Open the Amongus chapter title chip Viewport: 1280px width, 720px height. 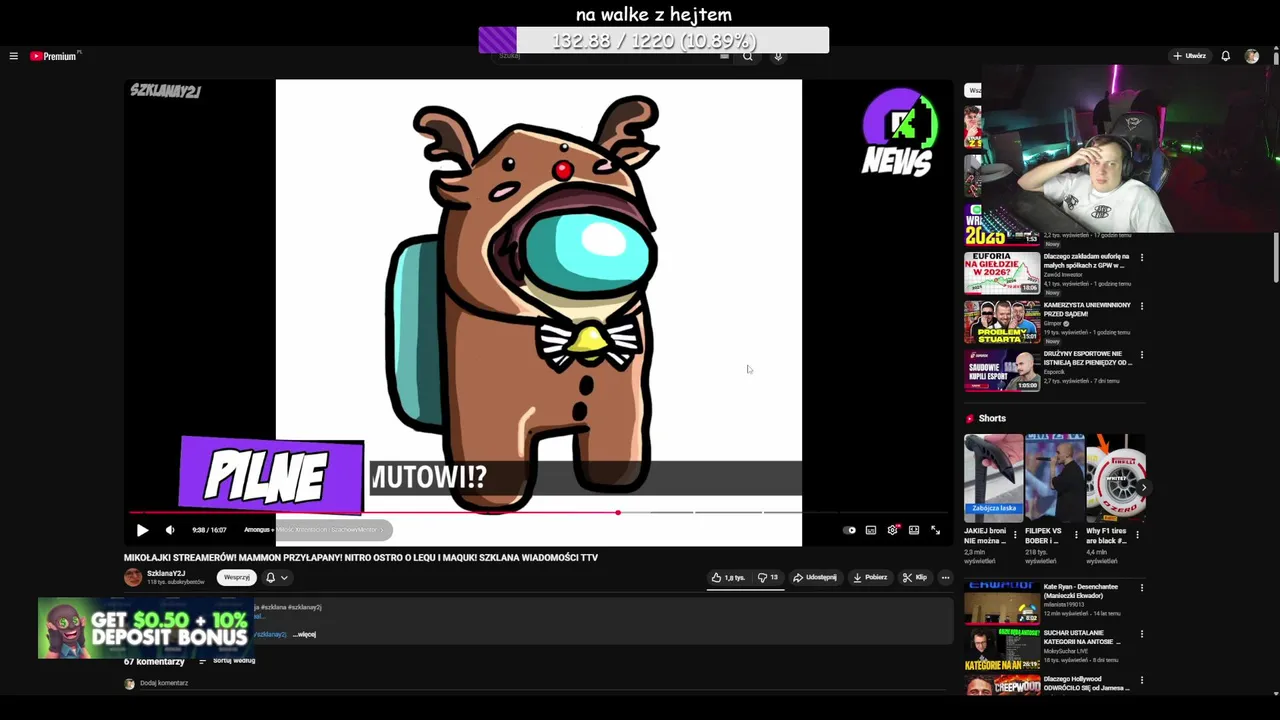pos(317,530)
